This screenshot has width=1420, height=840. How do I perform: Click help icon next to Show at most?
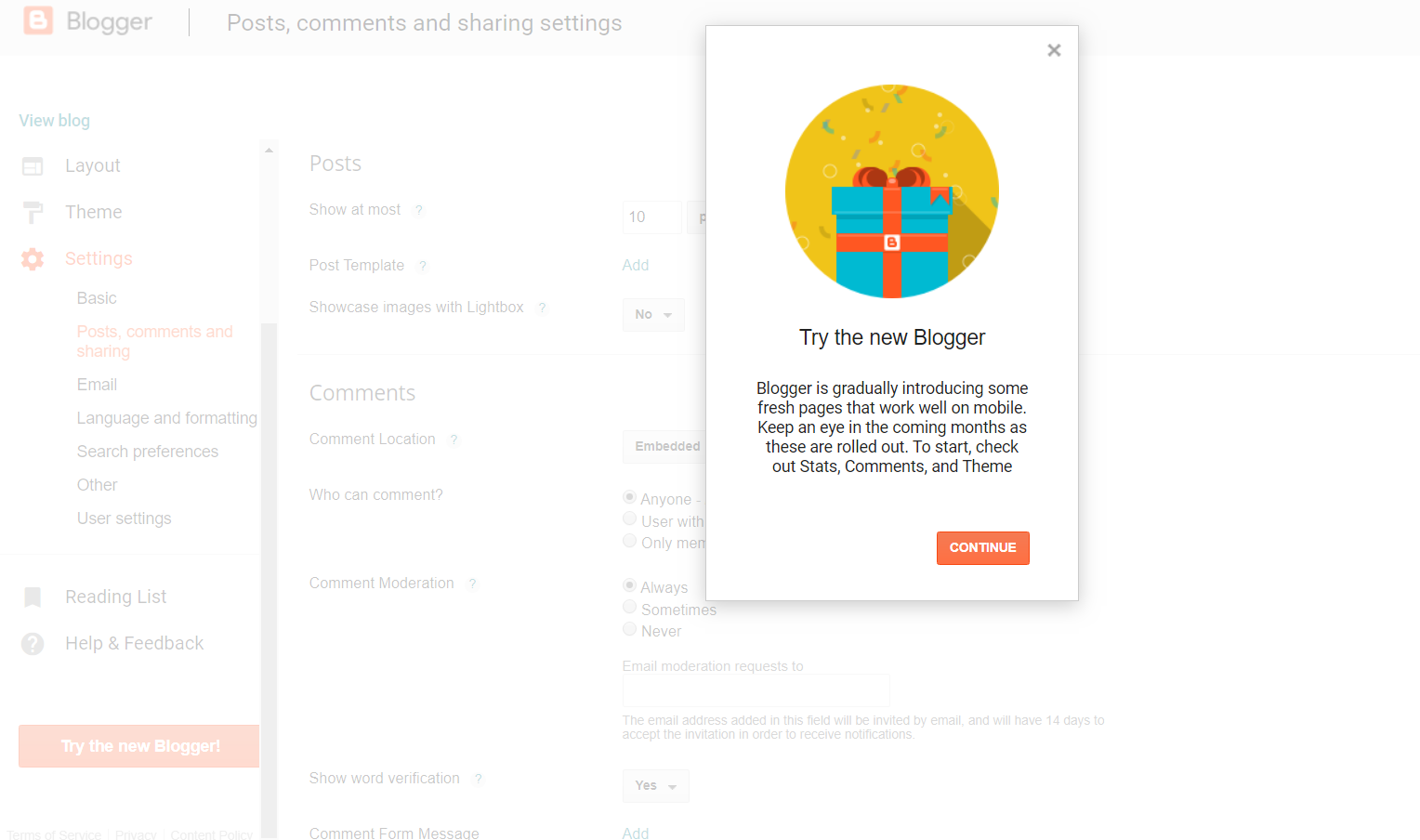[419, 210]
